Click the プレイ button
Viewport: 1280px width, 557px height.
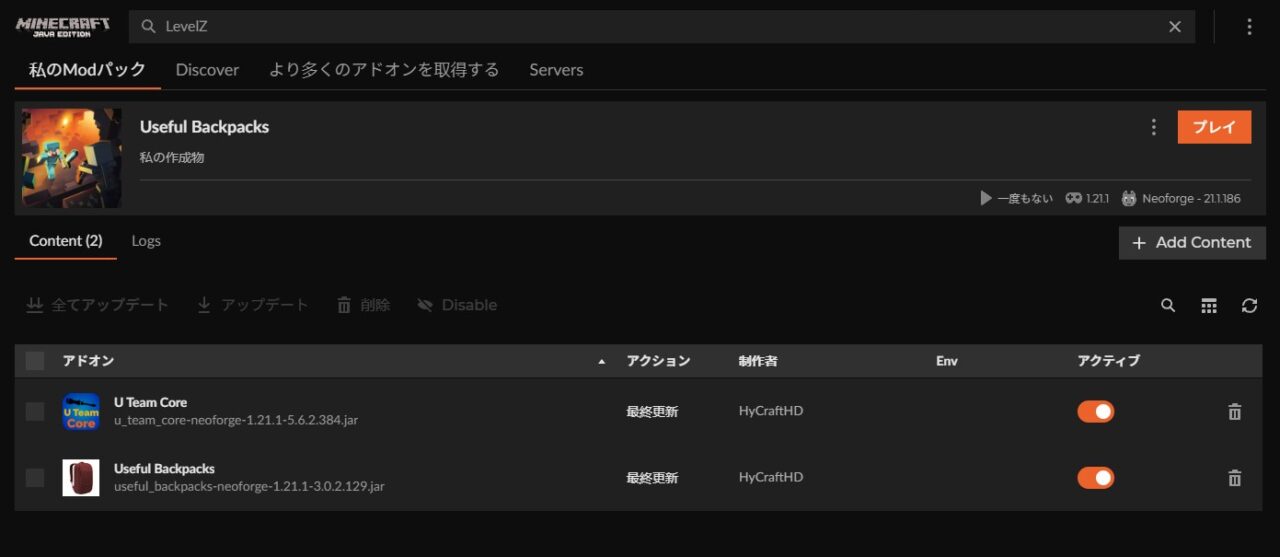coord(1214,127)
